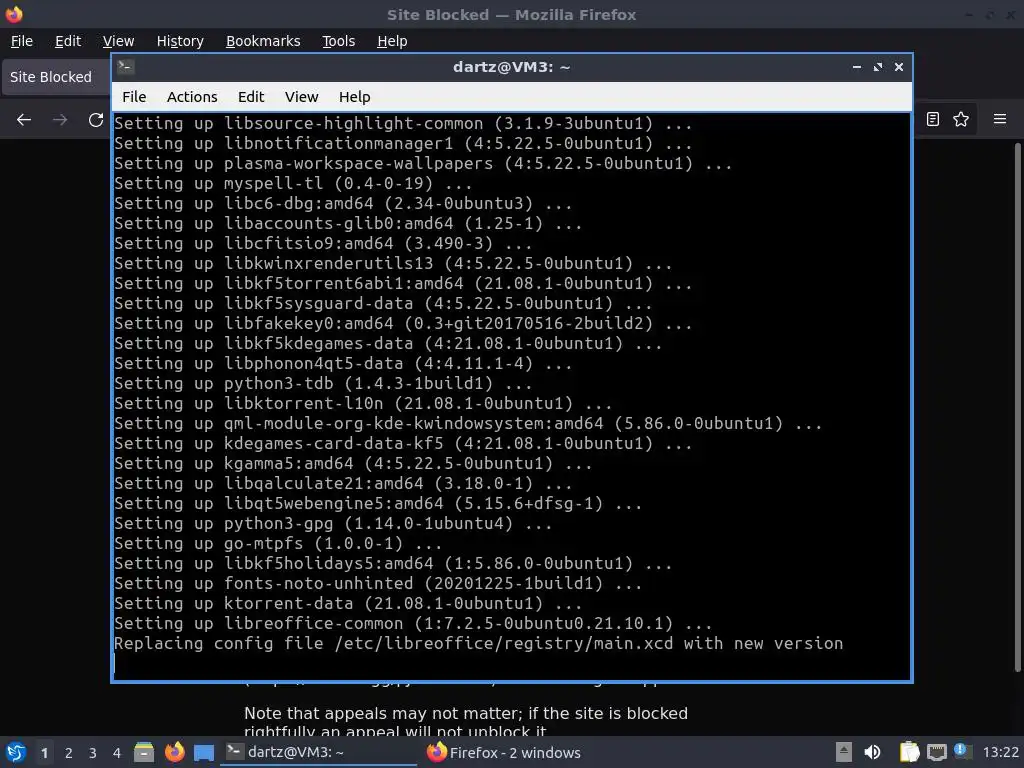Open Firefox File menu
Viewport: 1024px width, 768px height.
(22, 41)
